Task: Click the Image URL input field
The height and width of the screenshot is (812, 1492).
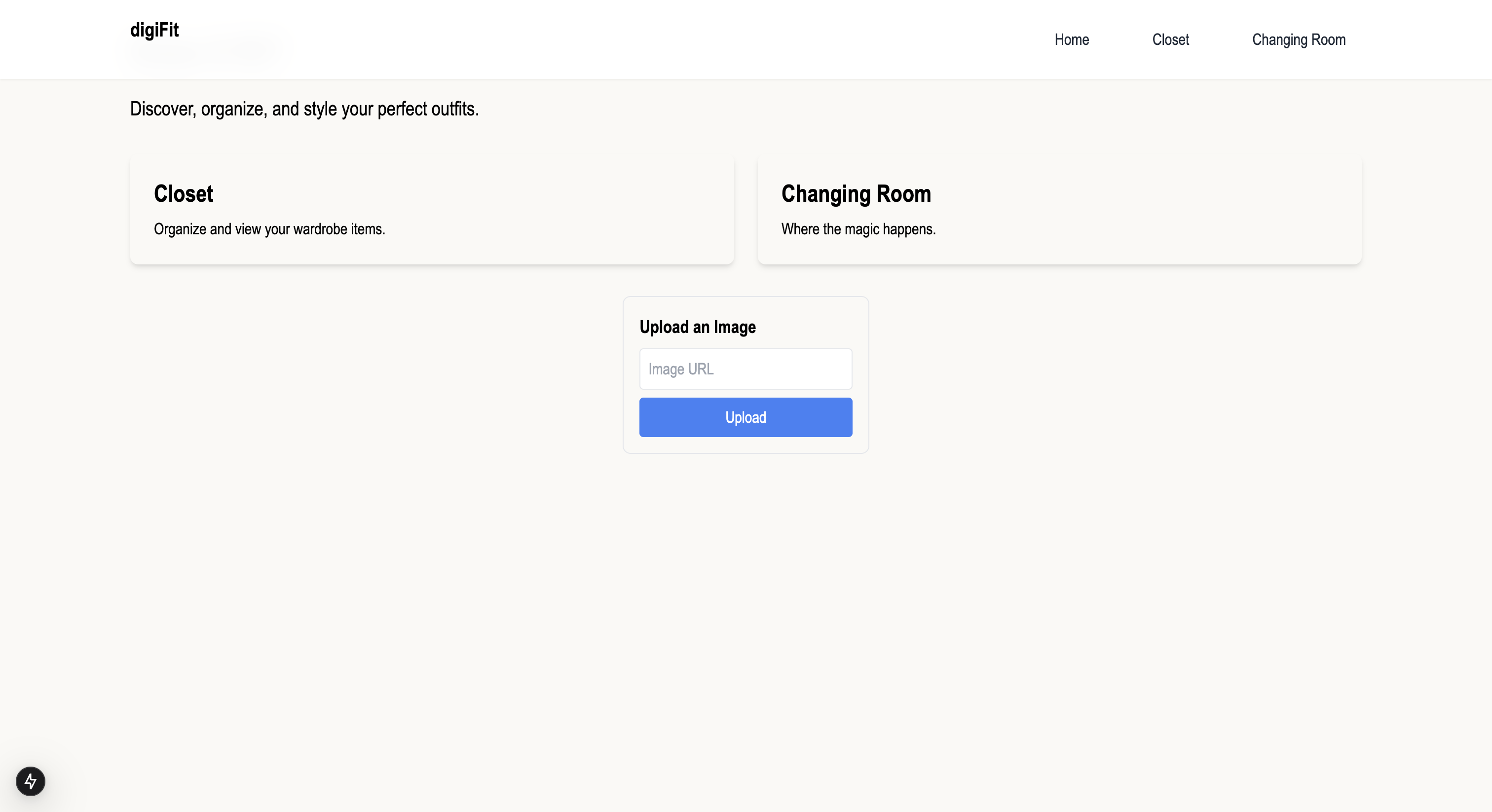Action: pyautogui.click(x=746, y=369)
